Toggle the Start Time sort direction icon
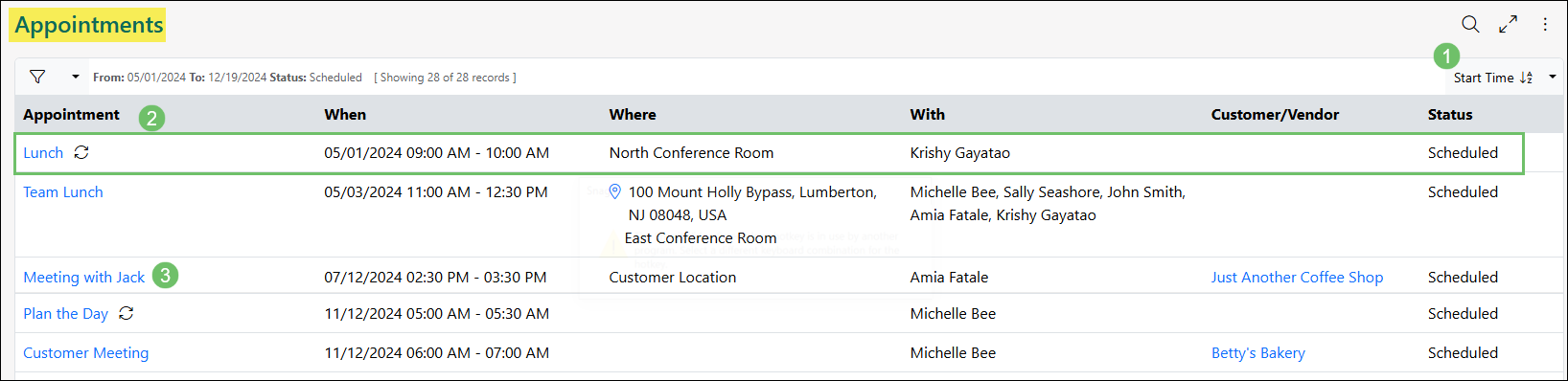 coord(1526,78)
